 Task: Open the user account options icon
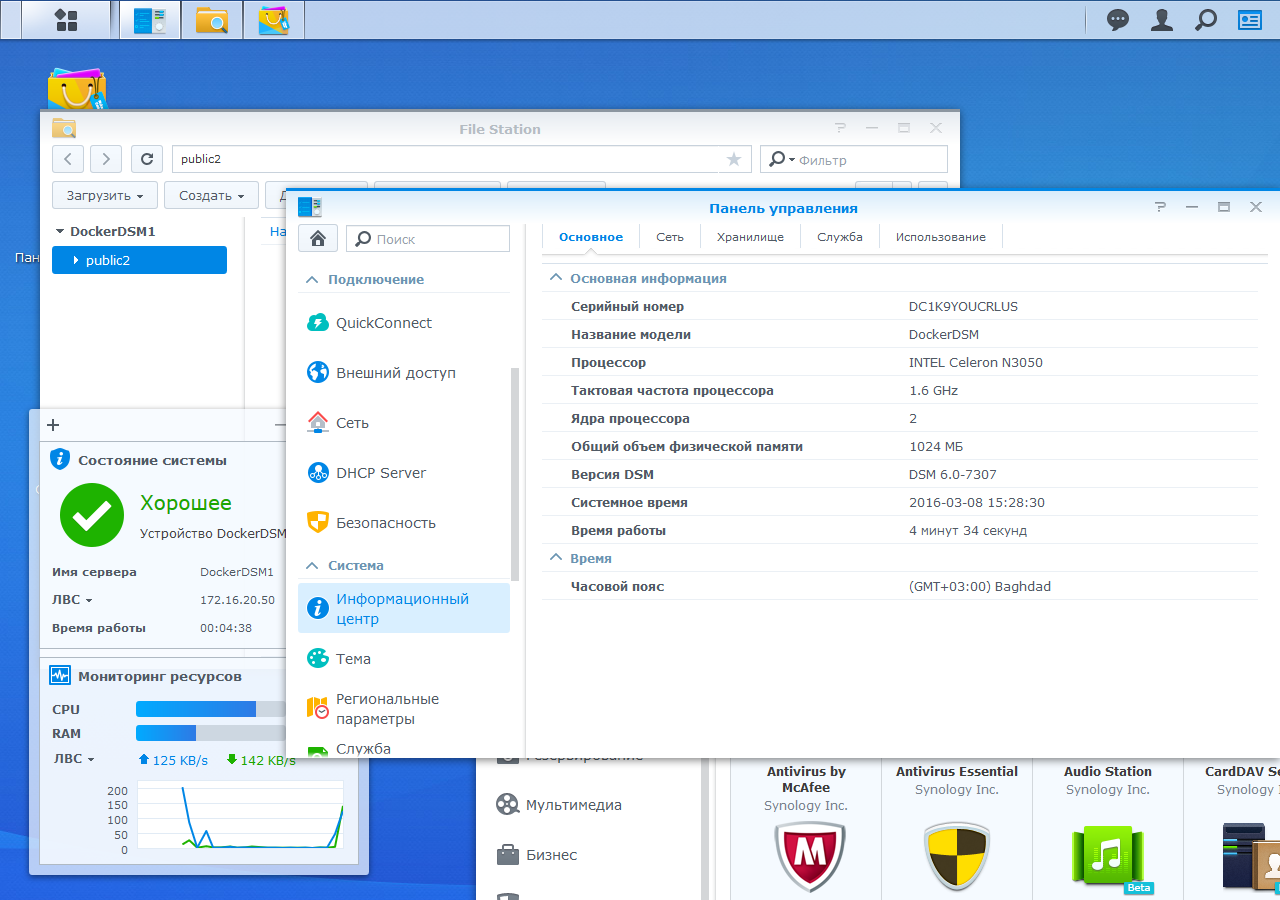tap(1161, 19)
